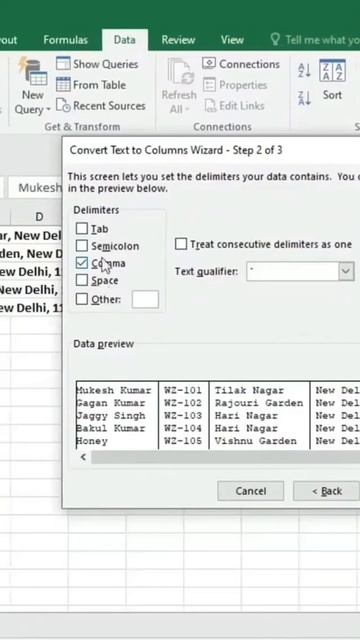Select column D header
Image resolution: width=360 pixels, height=640 pixels.
(39, 217)
